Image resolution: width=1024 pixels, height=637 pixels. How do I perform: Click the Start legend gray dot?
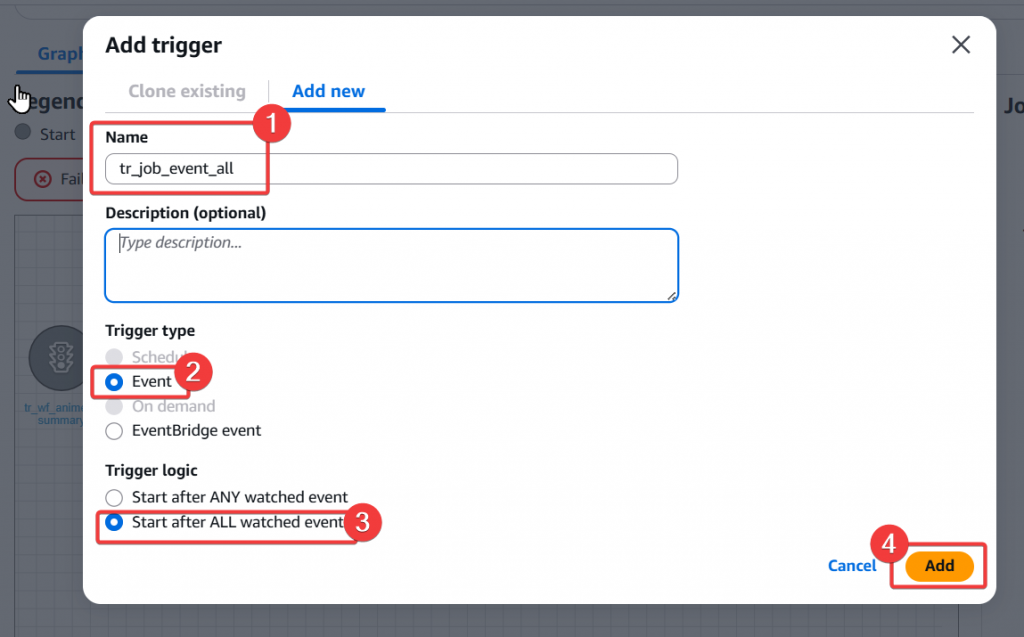pyautogui.click(x=23, y=132)
